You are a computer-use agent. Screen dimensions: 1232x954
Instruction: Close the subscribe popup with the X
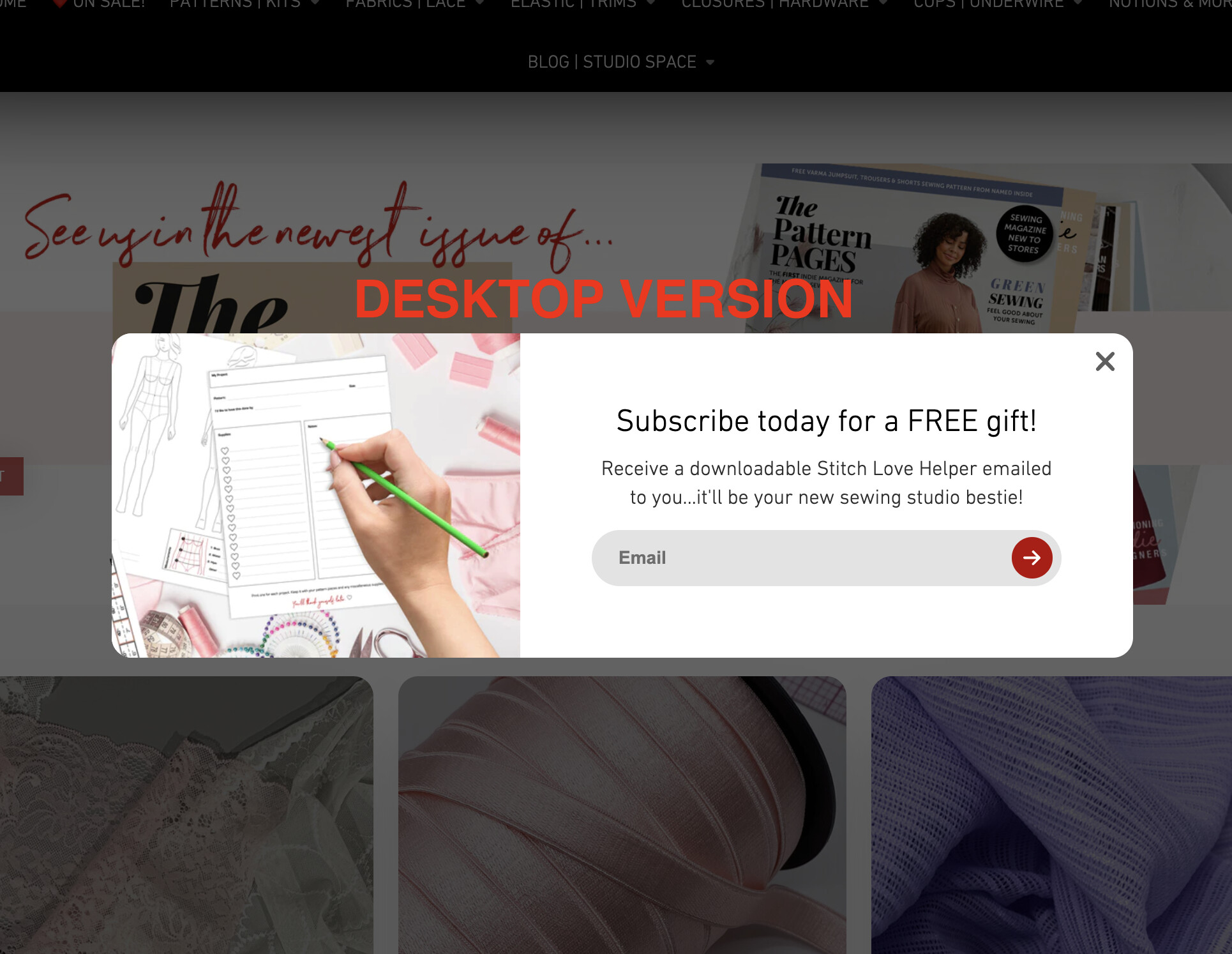pos(1105,361)
